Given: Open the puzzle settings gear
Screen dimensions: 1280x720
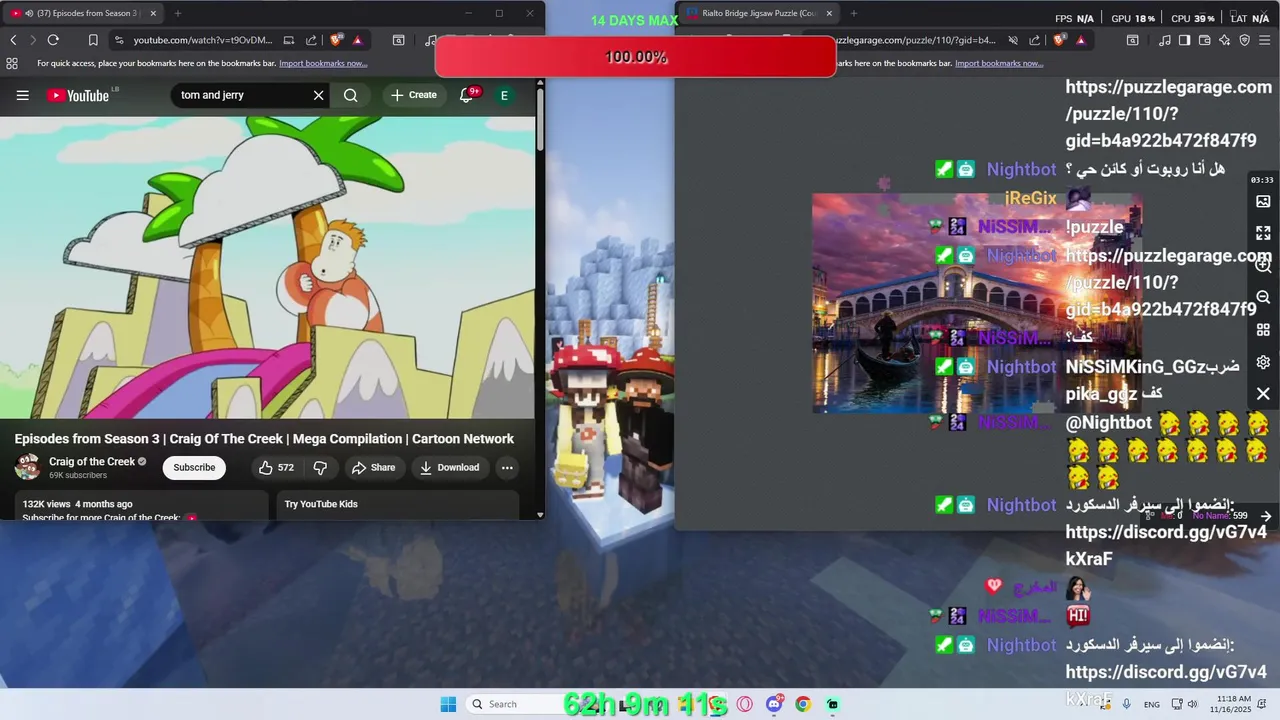Looking at the screenshot, I should [1263, 362].
